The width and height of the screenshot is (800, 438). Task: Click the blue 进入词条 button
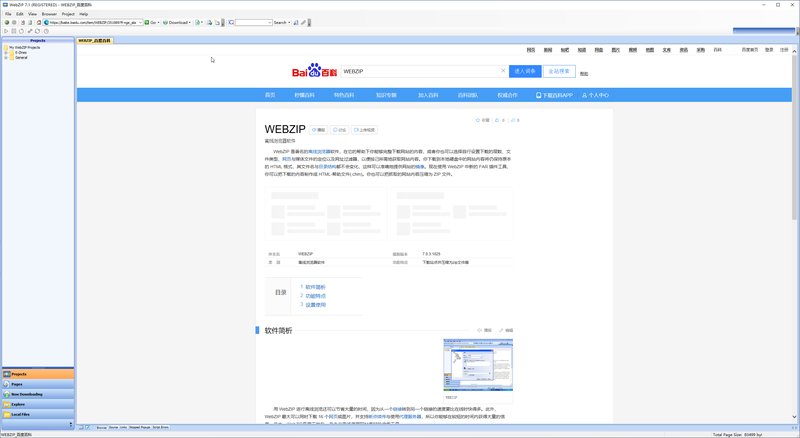tap(525, 71)
